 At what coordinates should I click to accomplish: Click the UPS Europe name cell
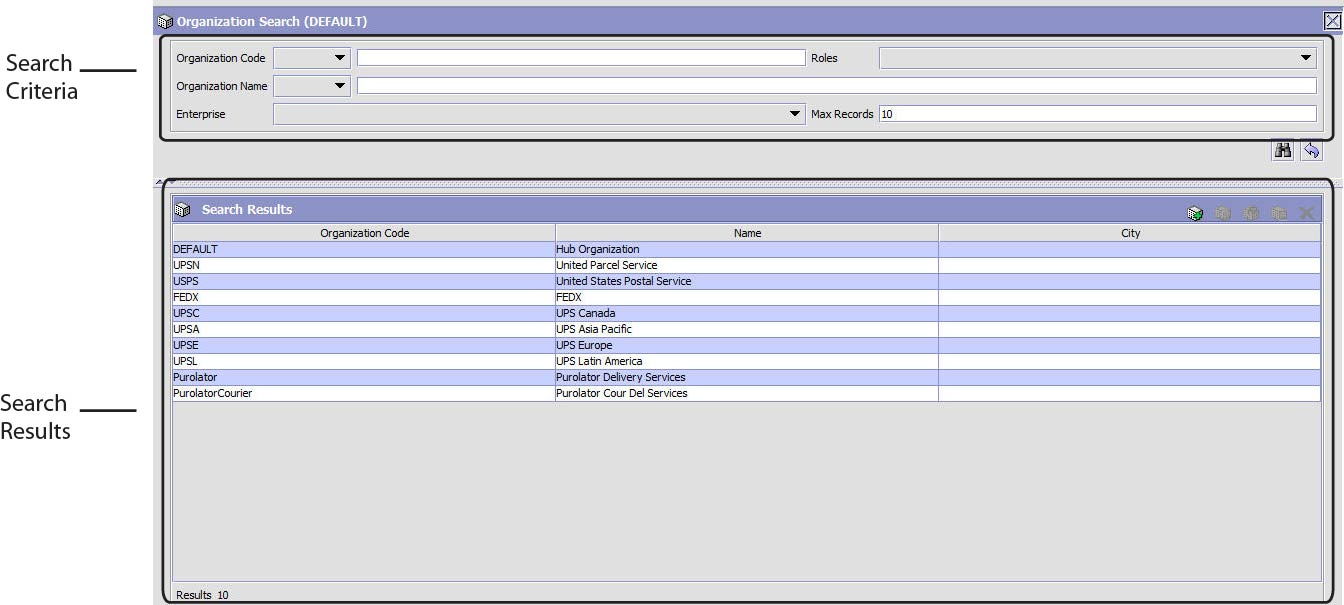[747, 345]
